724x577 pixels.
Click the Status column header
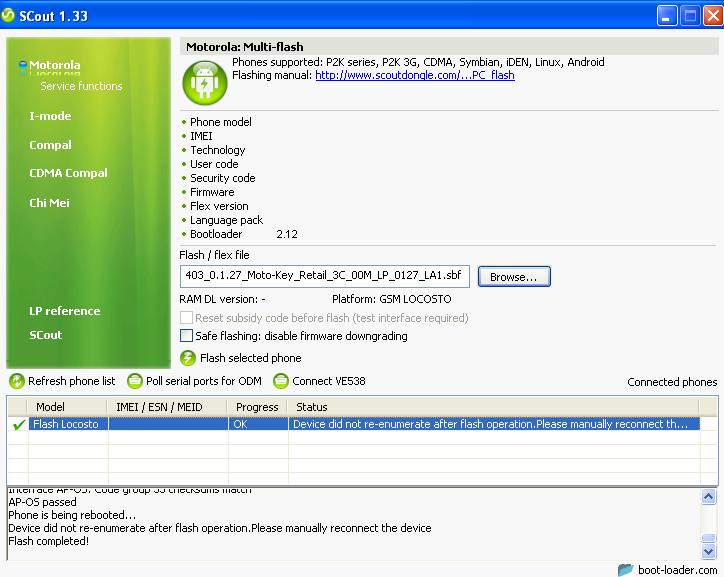tap(494, 407)
